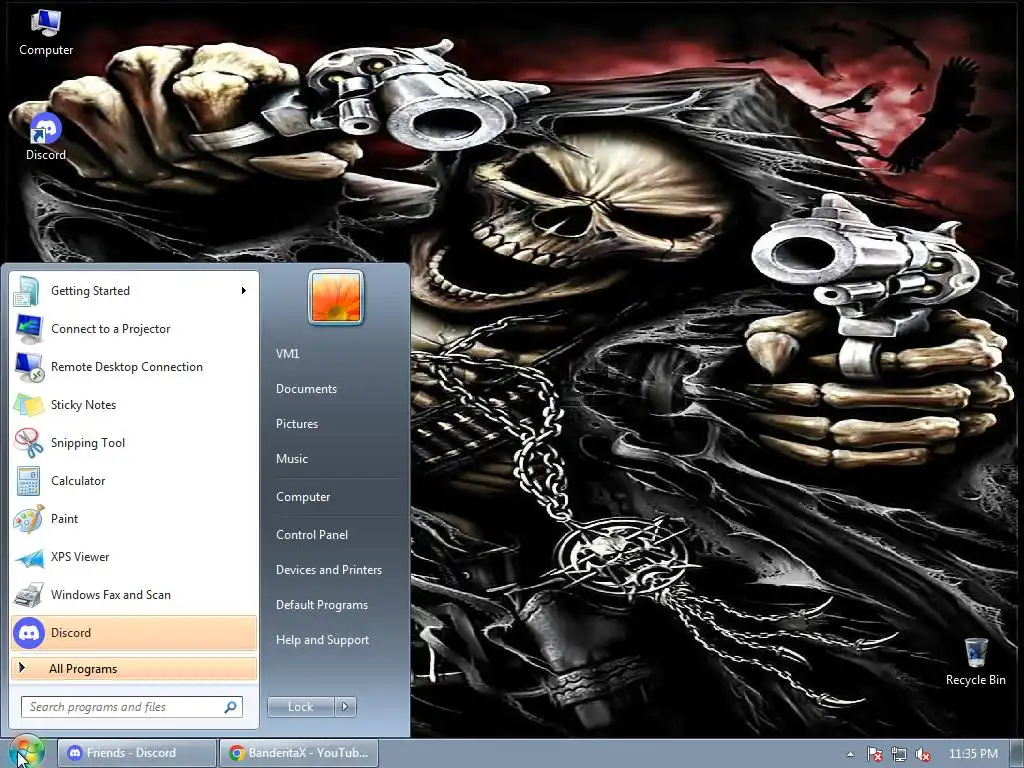Open the Computer desktop icon
Image resolution: width=1024 pixels, height=768 pixels.
click(46, 33)
